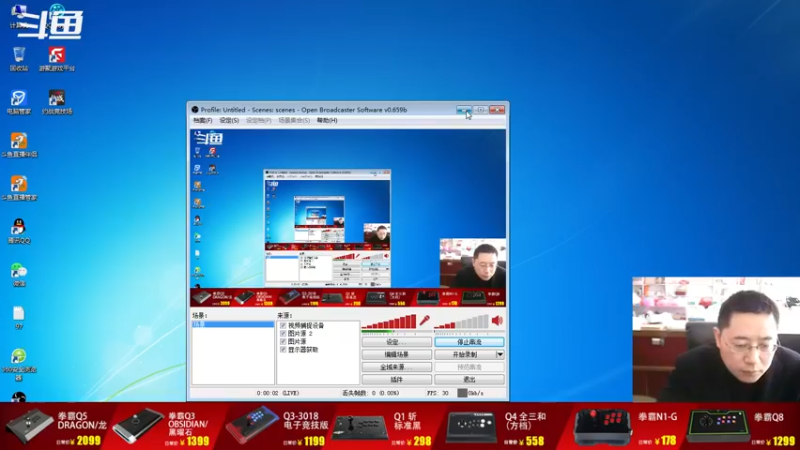The height and width of the screenshot is (450, 800).
Task: Open the 档案(F) menu in OBS
Action: 203,120
